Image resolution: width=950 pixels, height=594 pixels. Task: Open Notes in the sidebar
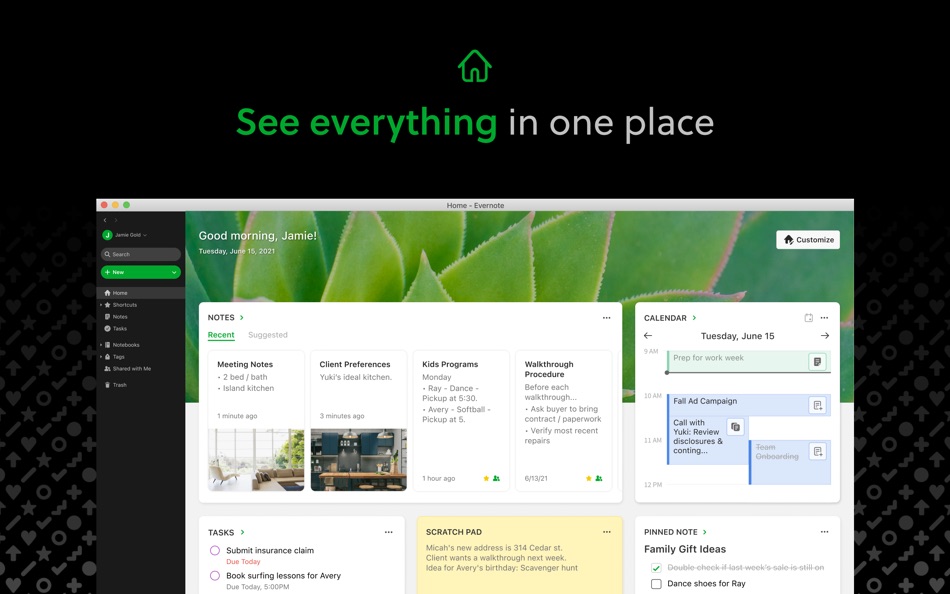(x=120, y=316)
